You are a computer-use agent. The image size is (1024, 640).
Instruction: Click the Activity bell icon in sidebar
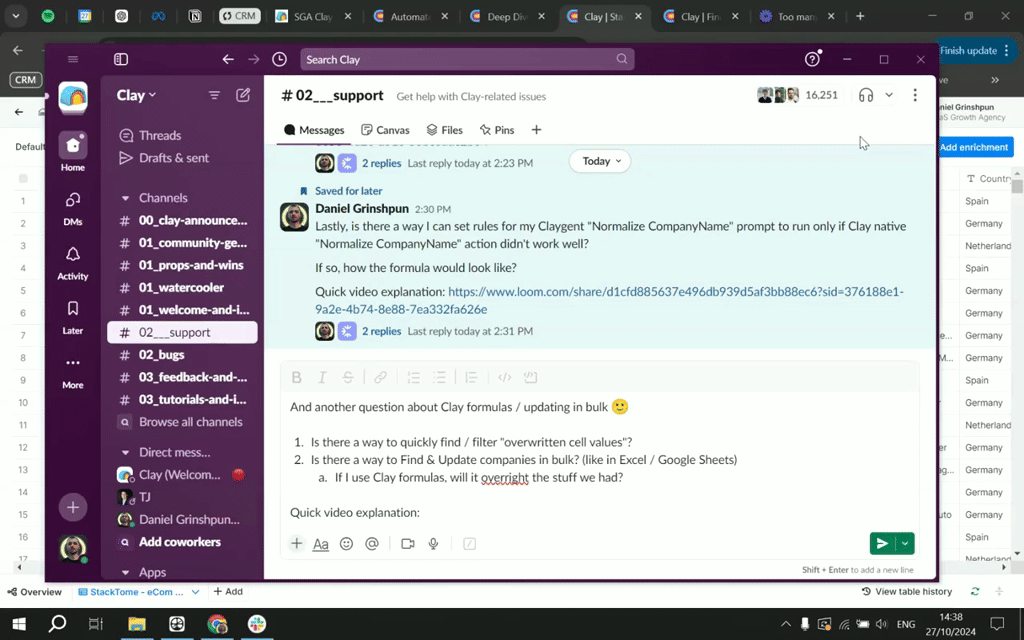72,255
